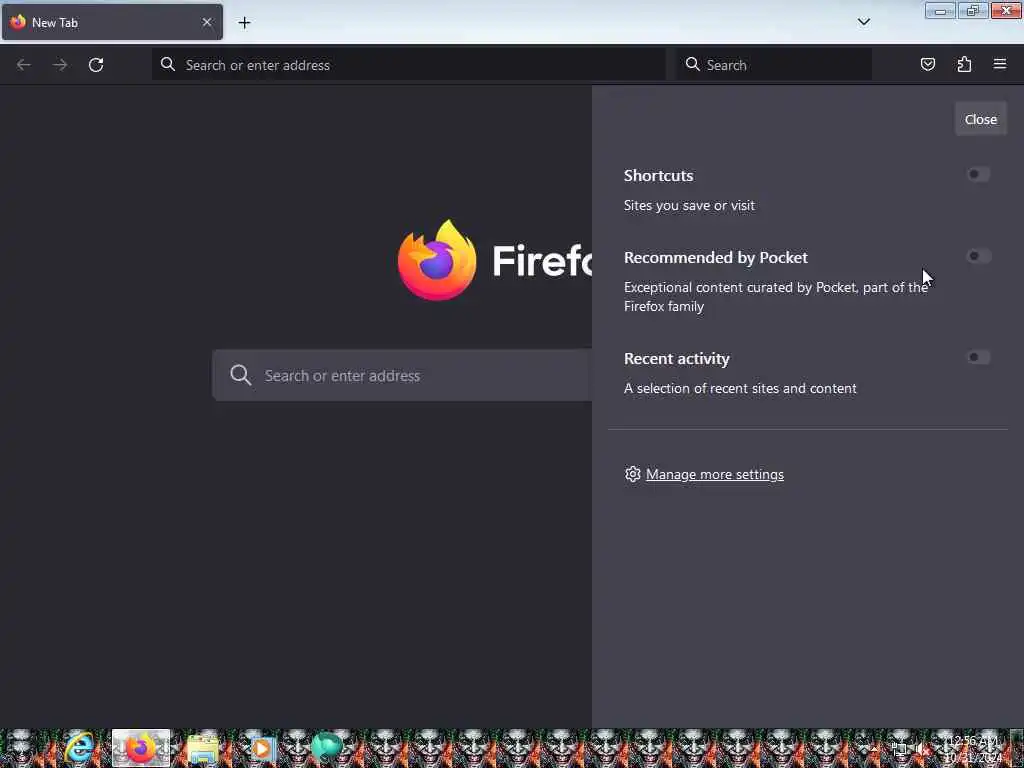
Task: Close the customize panel
Action: (980, 120)
